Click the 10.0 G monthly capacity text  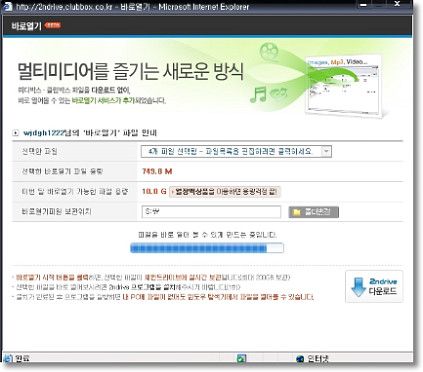pos(154,191)
